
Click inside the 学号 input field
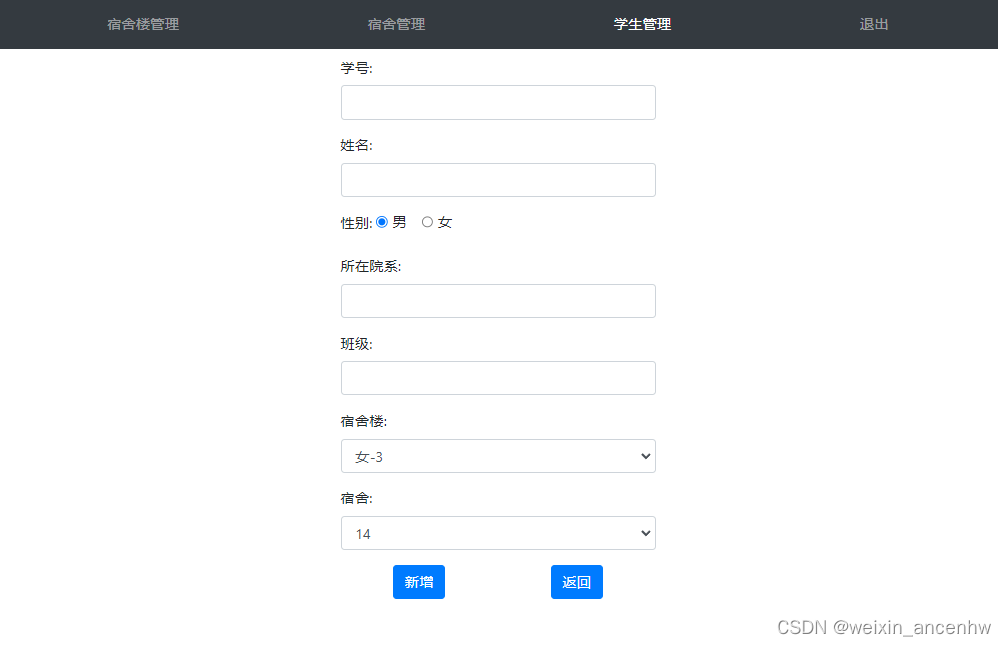pos(498,102)
